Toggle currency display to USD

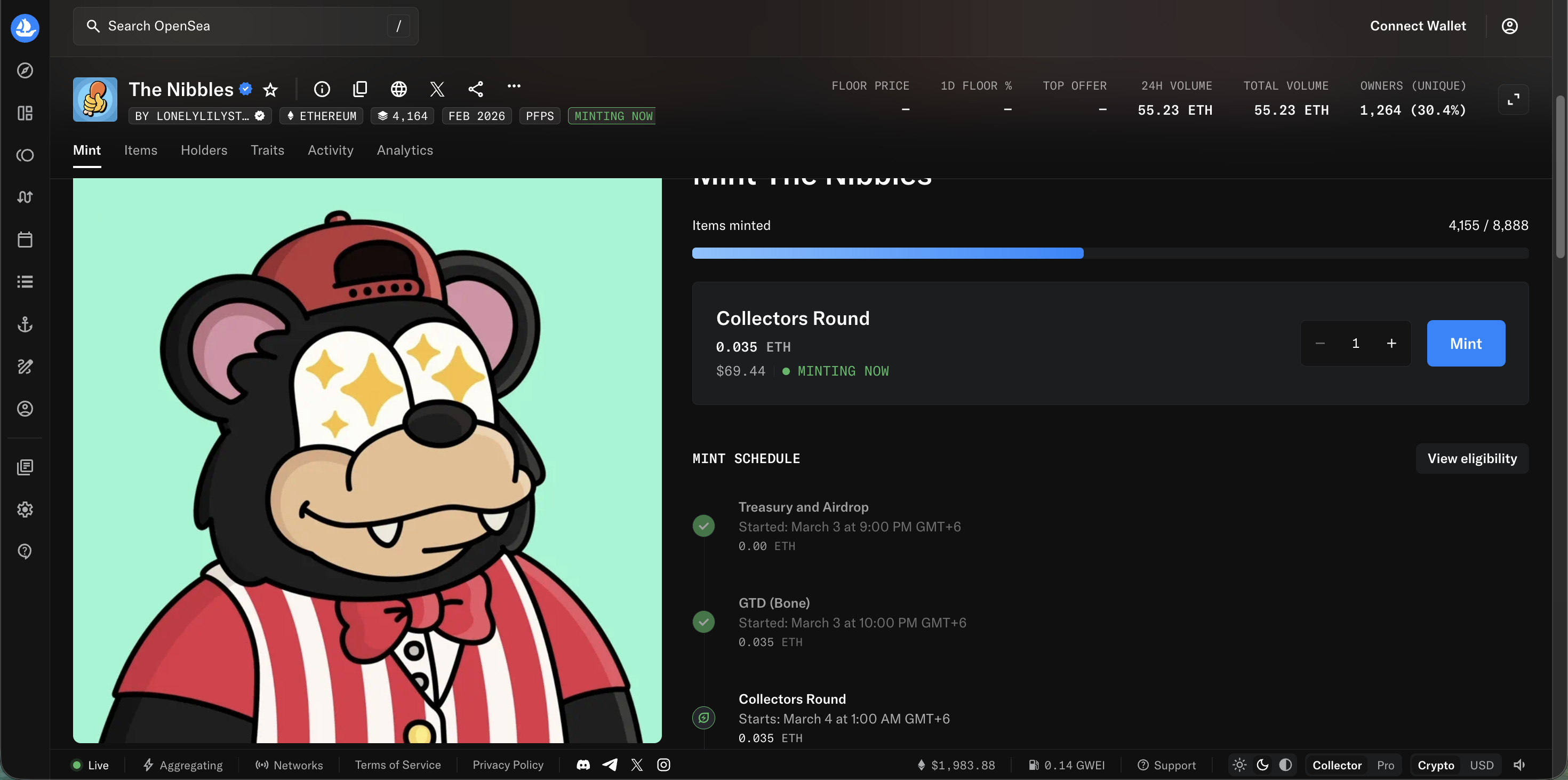coord(1483,765)
